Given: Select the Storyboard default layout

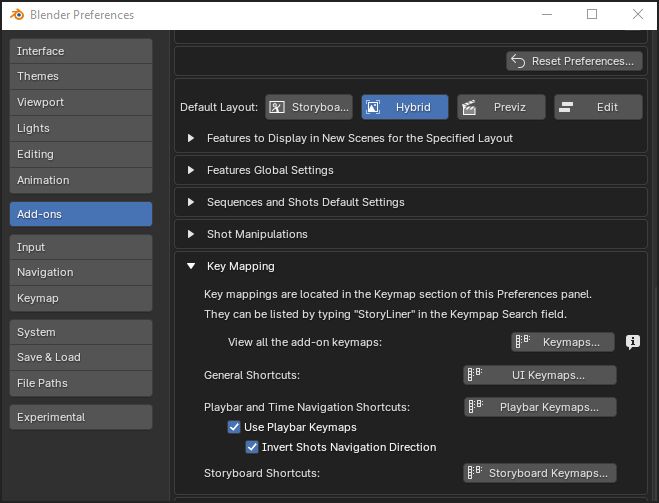Looking at the screenshot, I should (x=309, y=107).
